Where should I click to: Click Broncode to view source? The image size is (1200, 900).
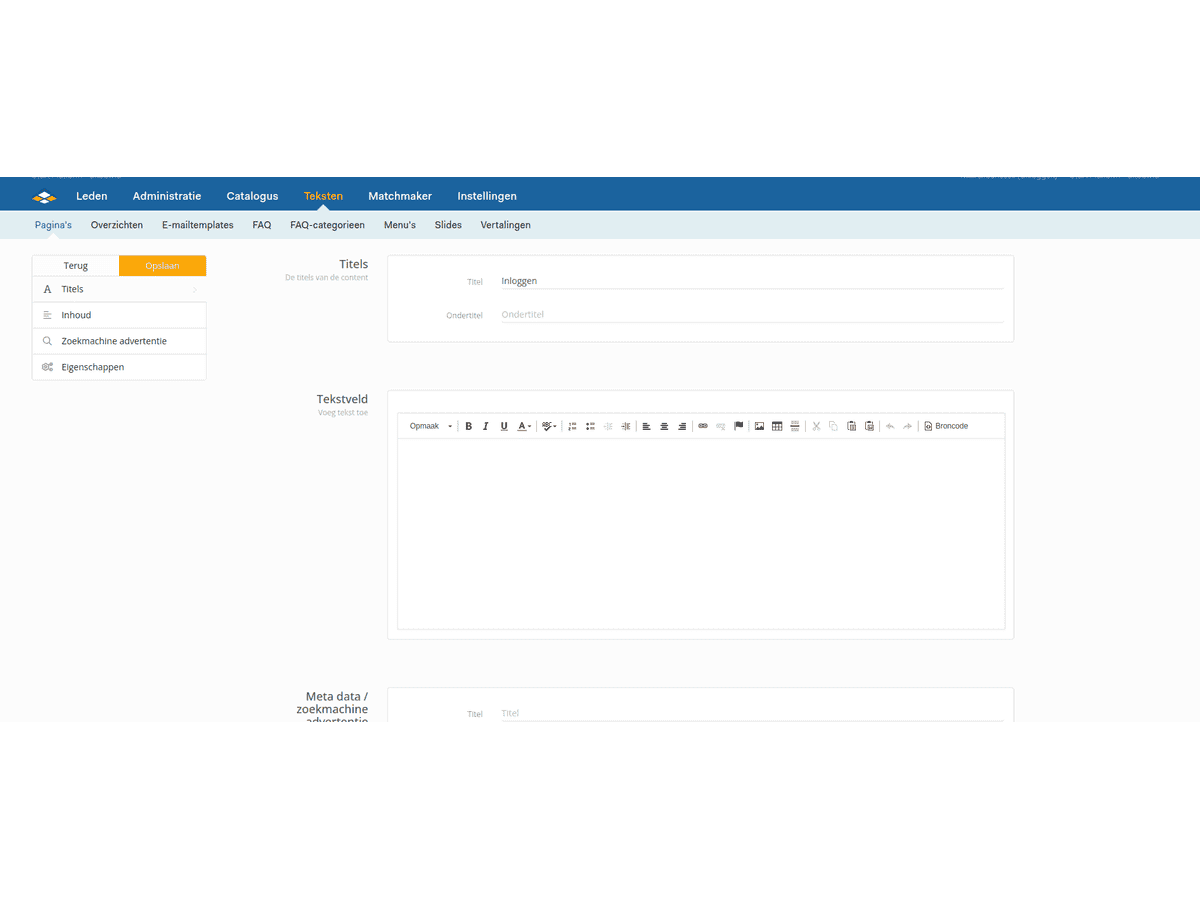946,426
